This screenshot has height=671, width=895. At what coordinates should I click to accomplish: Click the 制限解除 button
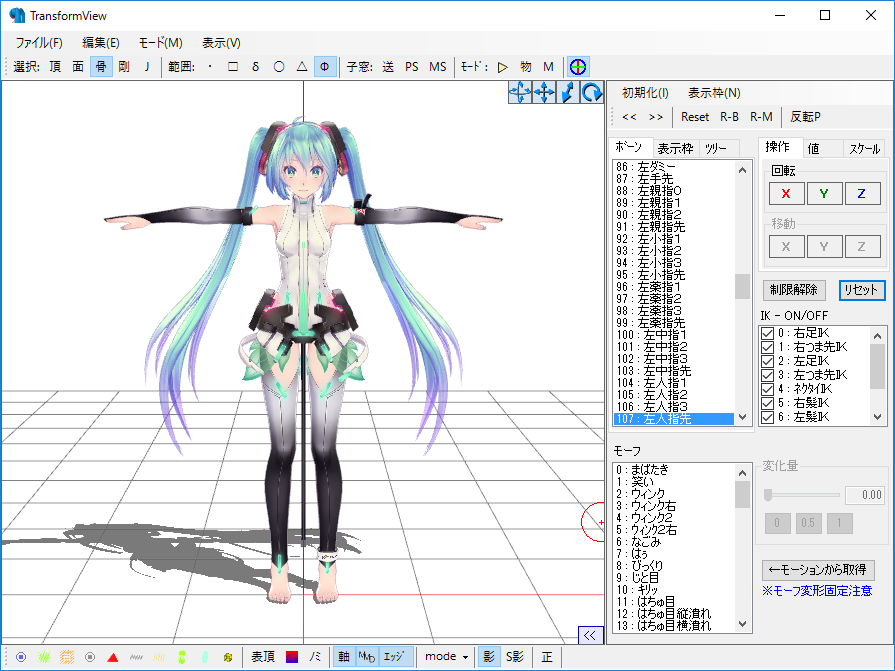pyautogui.click(x=792, y=290)
